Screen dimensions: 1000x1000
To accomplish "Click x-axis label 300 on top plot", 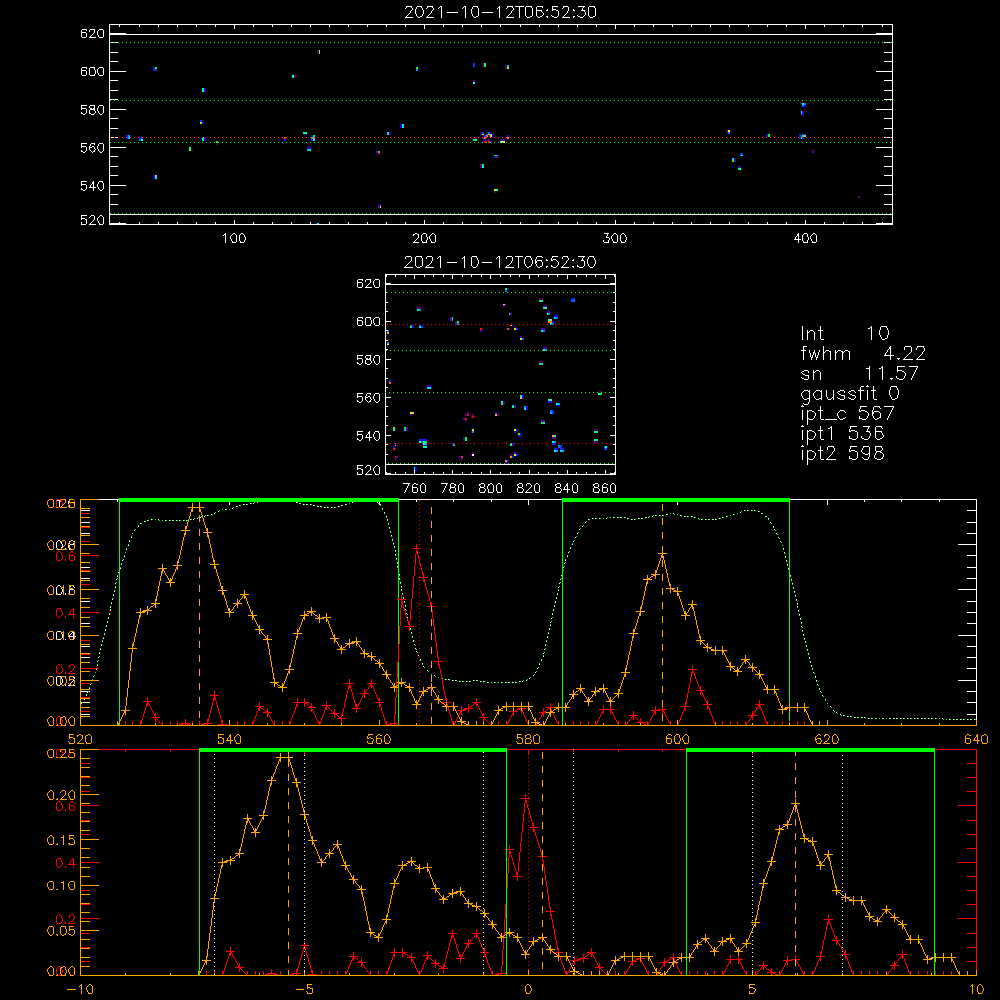I will (x=615, y=239).
